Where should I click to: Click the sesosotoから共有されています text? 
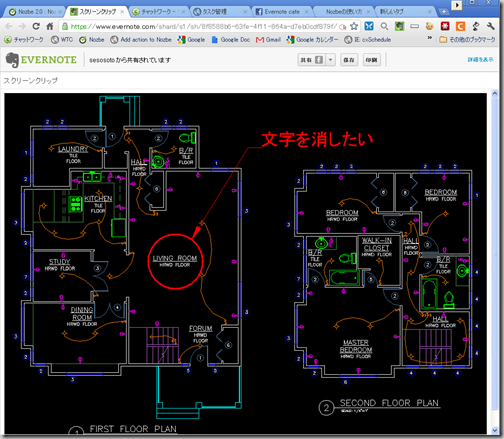click(130, 60)
